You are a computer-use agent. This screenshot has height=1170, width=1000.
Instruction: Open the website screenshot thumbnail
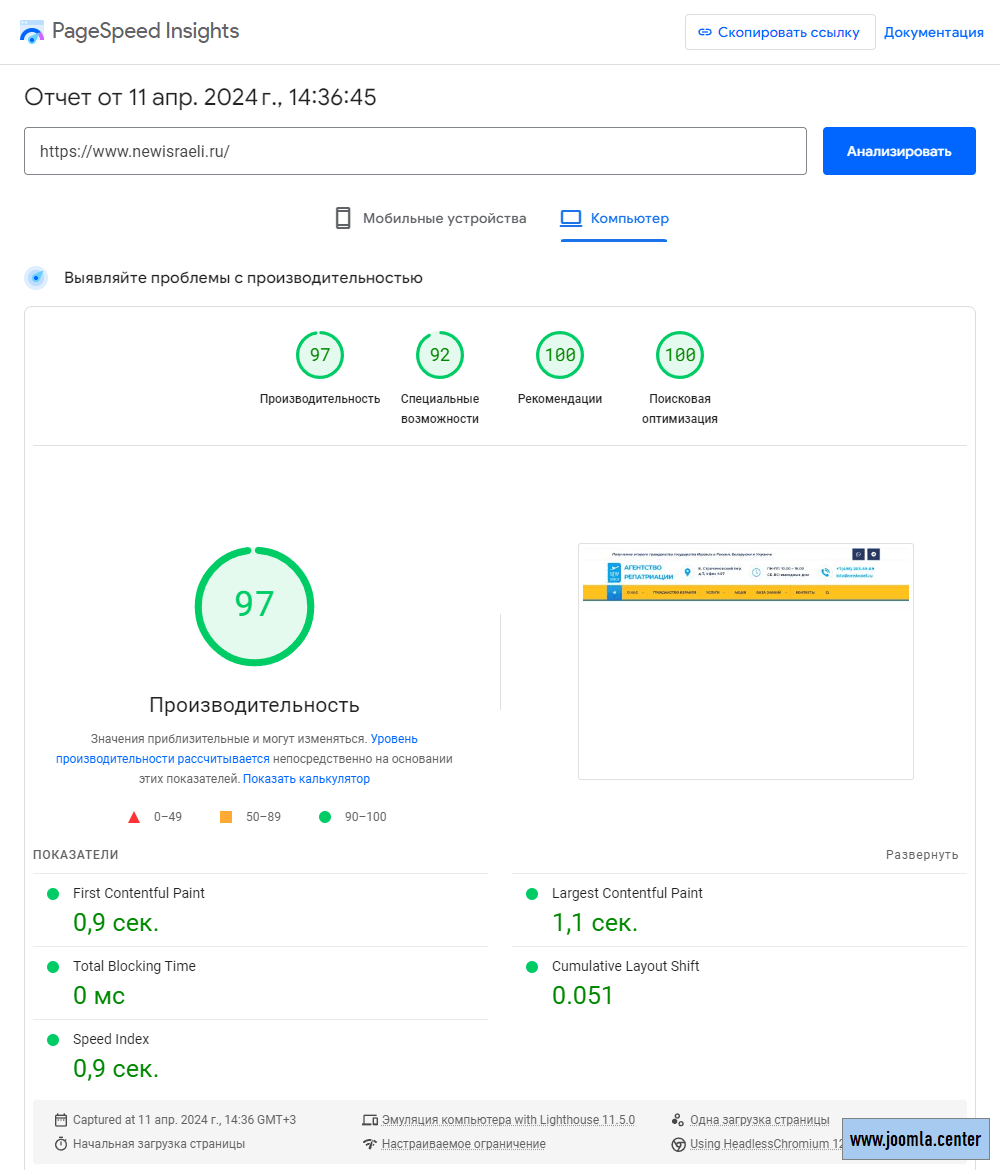pos(745,661)
